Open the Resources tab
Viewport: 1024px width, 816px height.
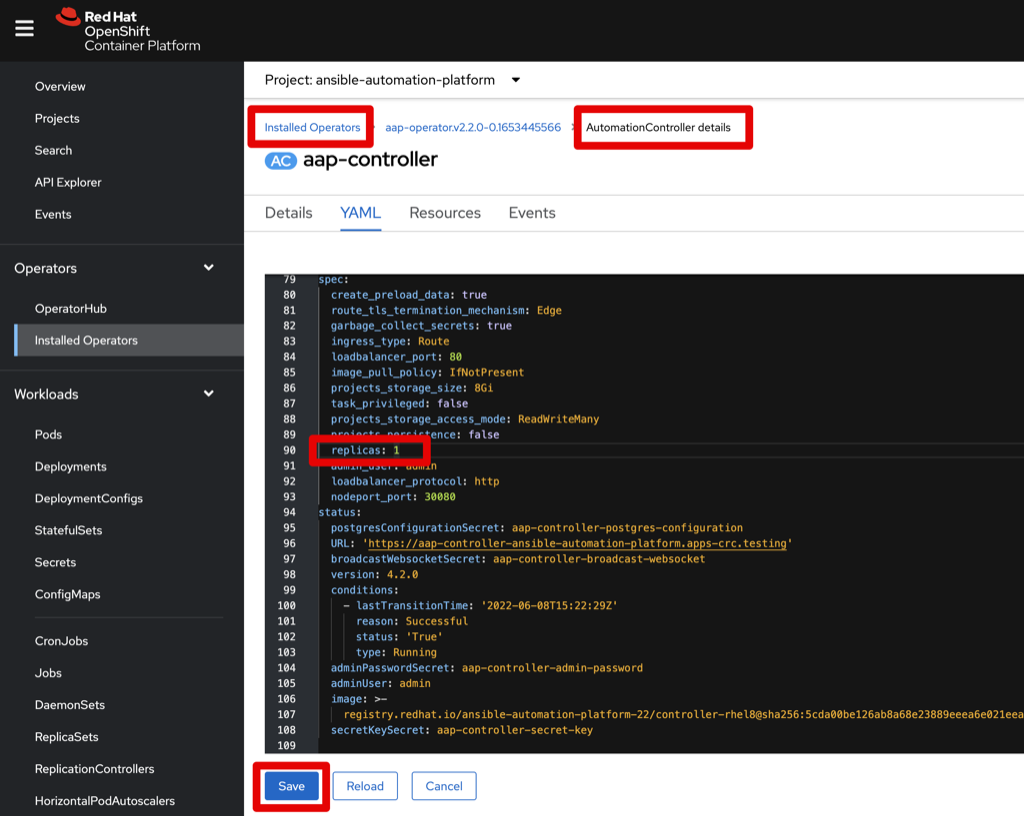(x=445, y=213)
